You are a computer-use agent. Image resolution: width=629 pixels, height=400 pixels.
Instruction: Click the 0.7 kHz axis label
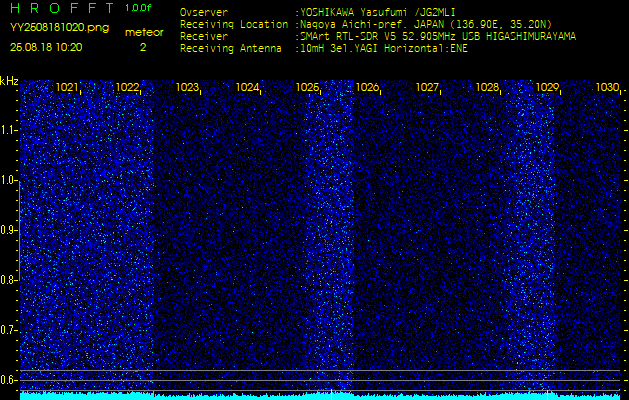tap(8, 330)
